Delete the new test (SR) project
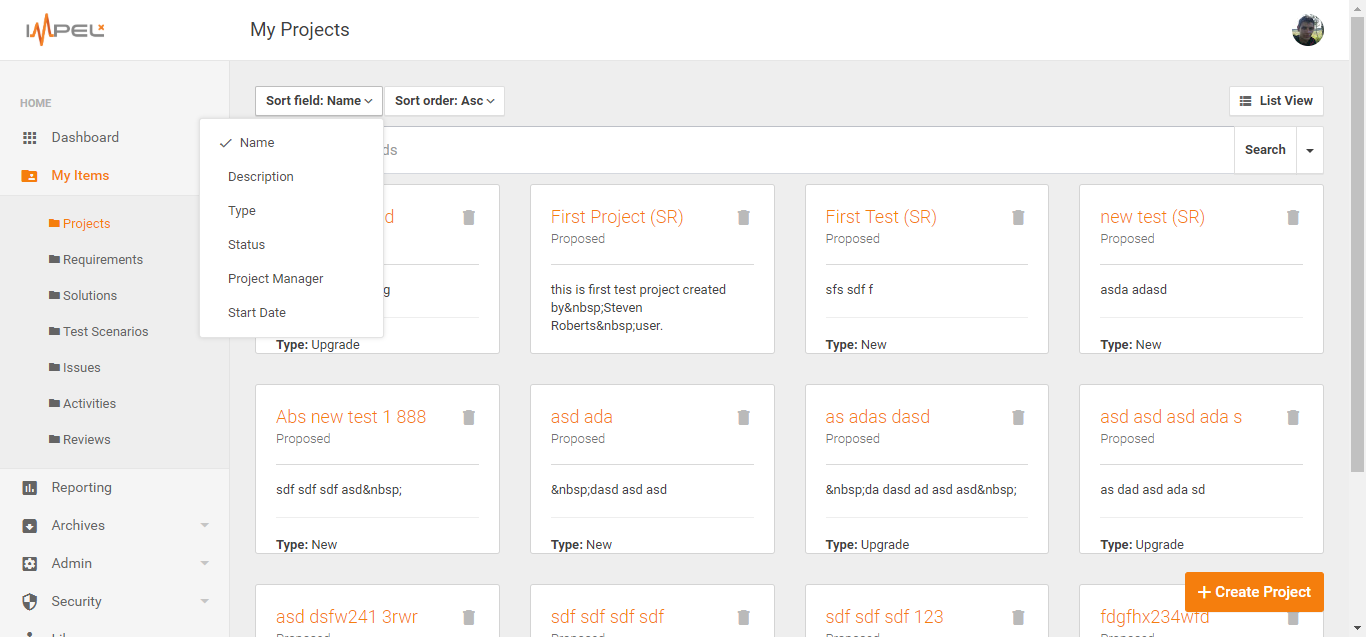The height and width of the screenshot is (637, 1366). (x=1292, y=217)
